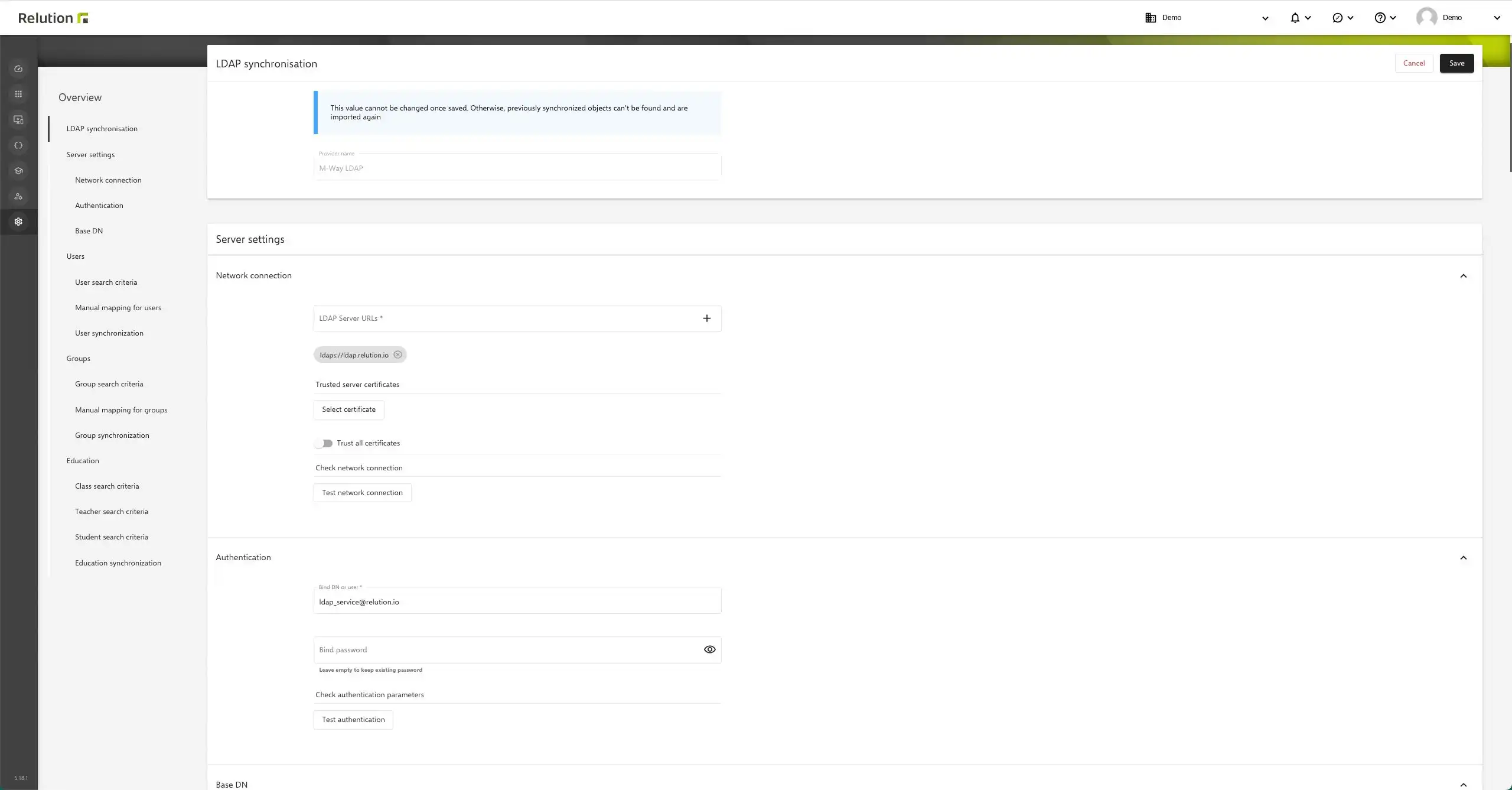Viewport: 1512px width, 790px height.
Task: Jump to Manual mapping for groups
Action: (x=120, y=410)
